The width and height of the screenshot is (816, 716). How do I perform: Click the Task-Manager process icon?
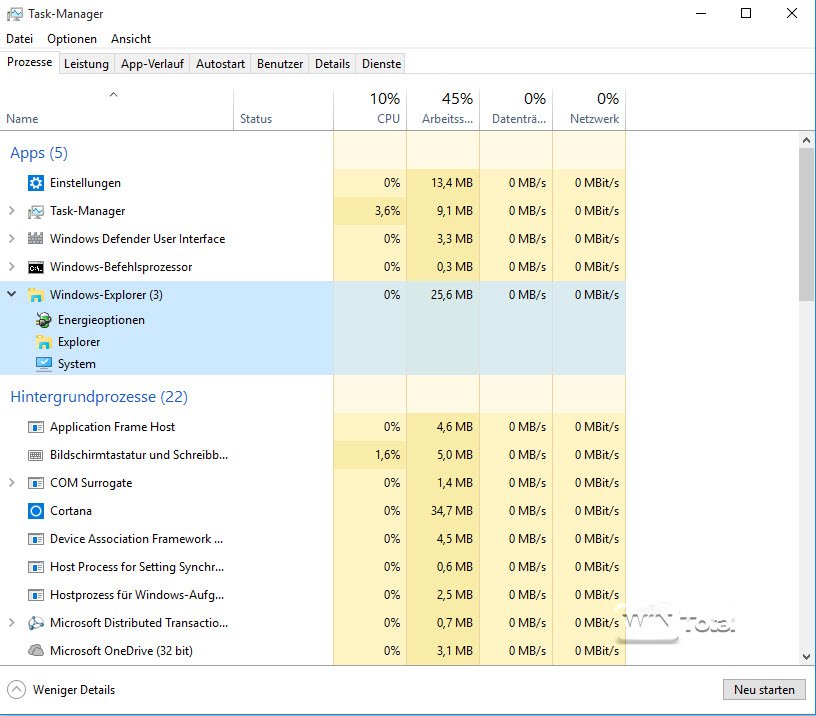[x=35, y=211]
